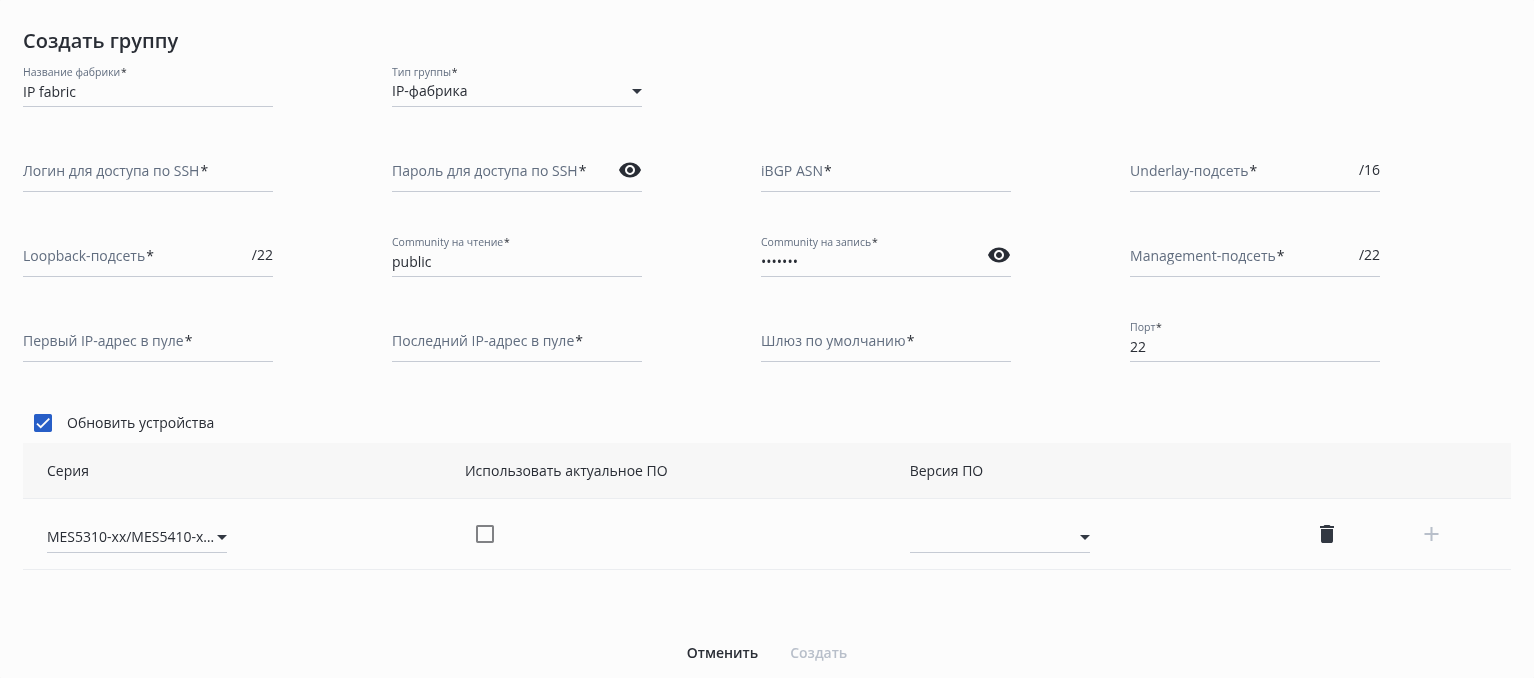Expand the Серия device series dropdown
Screen dimensions: 1534x678
(x=137, y=537)
